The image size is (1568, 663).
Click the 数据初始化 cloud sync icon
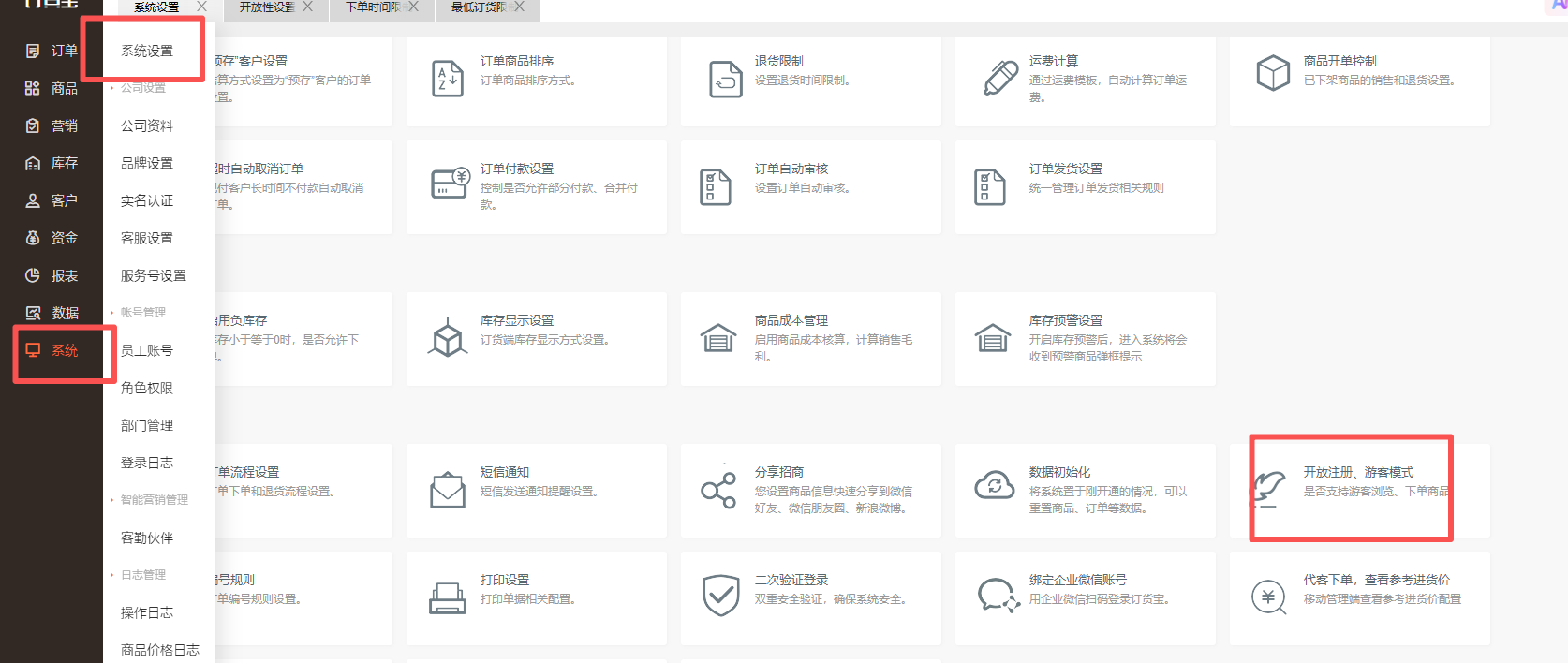coord(995,485)
